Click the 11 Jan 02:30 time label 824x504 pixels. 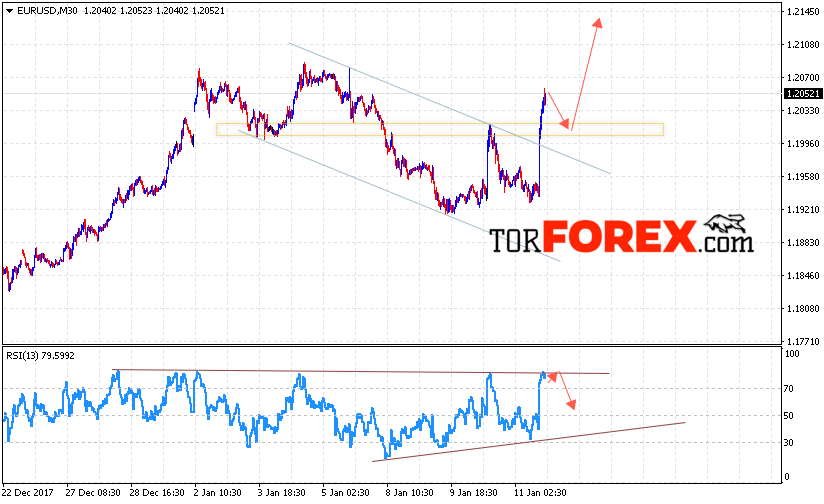[x=540, y=493]
